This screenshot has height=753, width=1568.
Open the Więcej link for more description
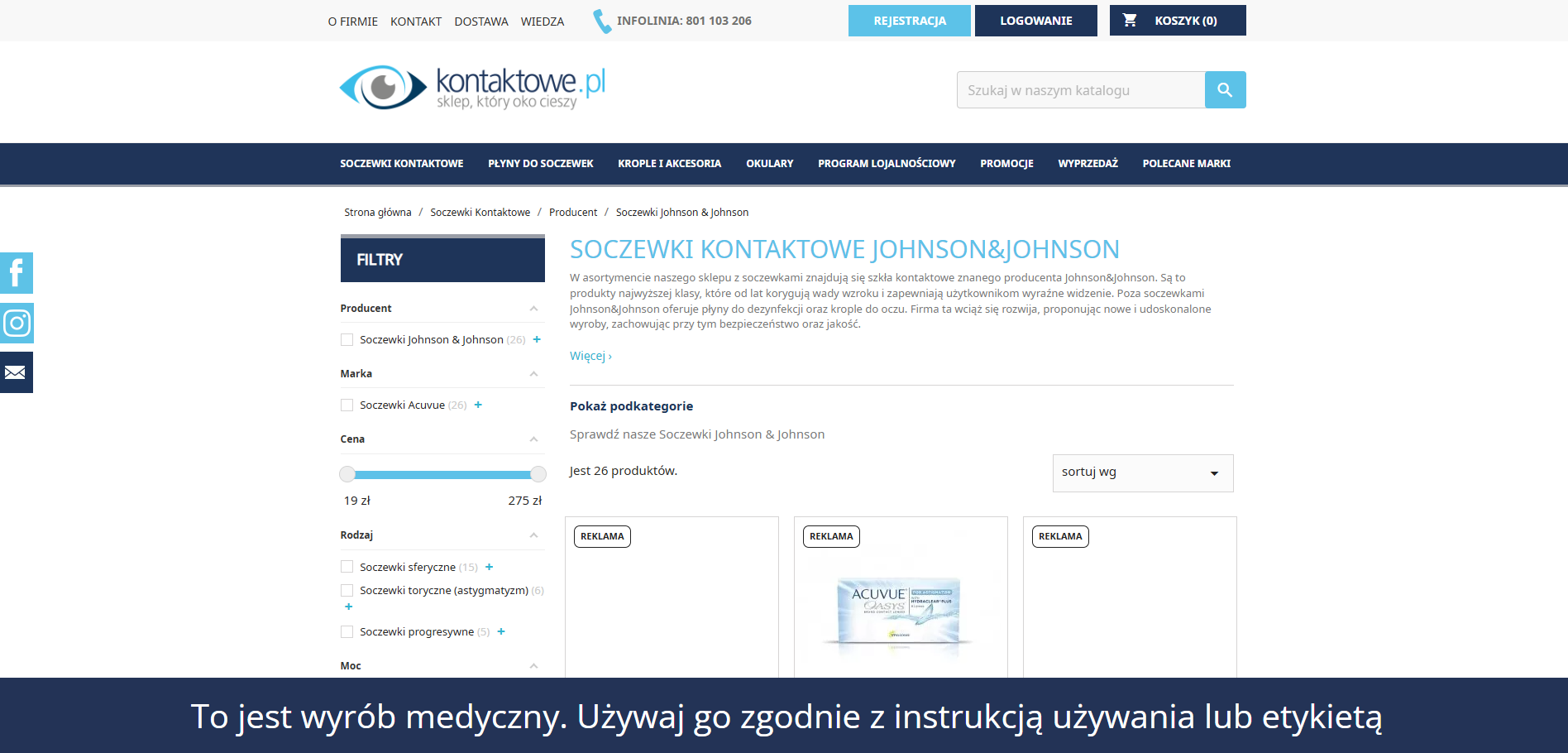tap(589, 356)
